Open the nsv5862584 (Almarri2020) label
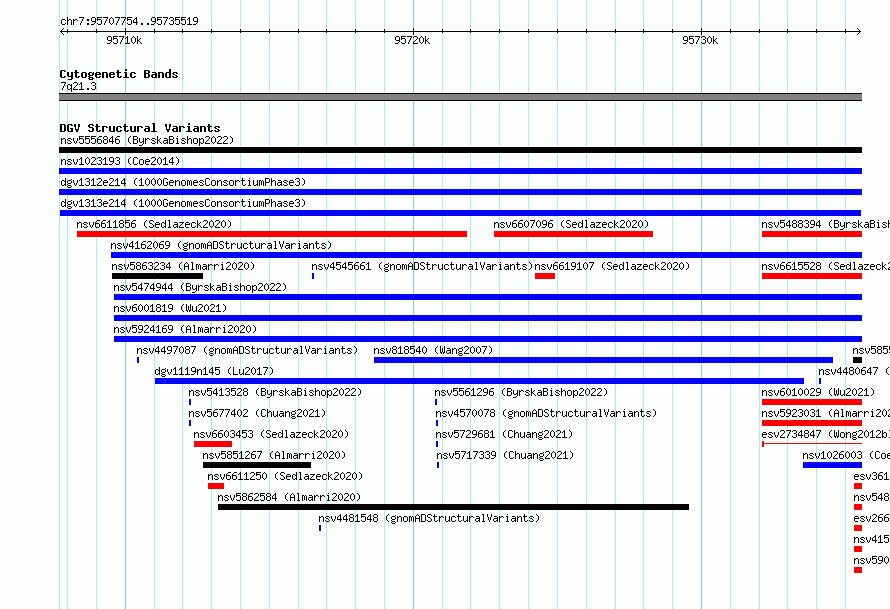Viewport: 890px width, 609px height. tap(289, 497)
